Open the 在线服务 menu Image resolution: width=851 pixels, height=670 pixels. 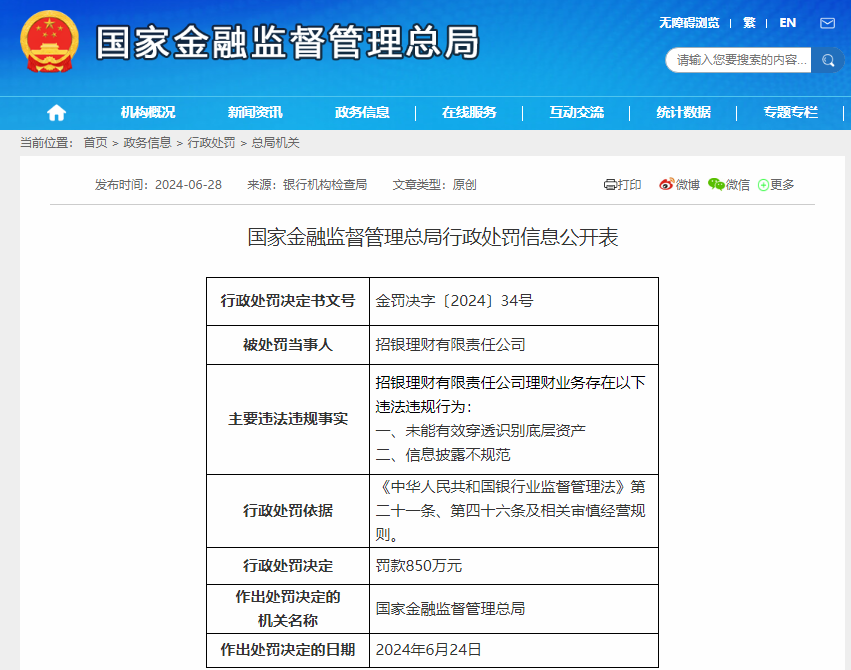(469, 112)
